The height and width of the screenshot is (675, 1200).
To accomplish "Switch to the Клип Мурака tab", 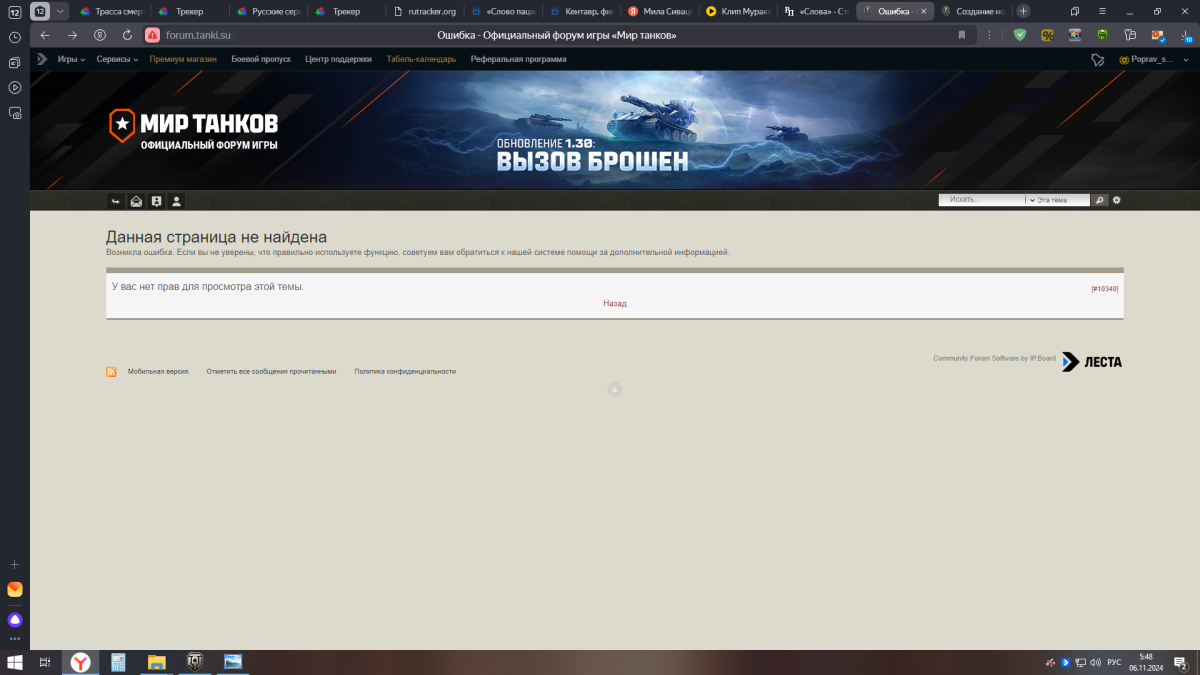I will click(736, 11).
